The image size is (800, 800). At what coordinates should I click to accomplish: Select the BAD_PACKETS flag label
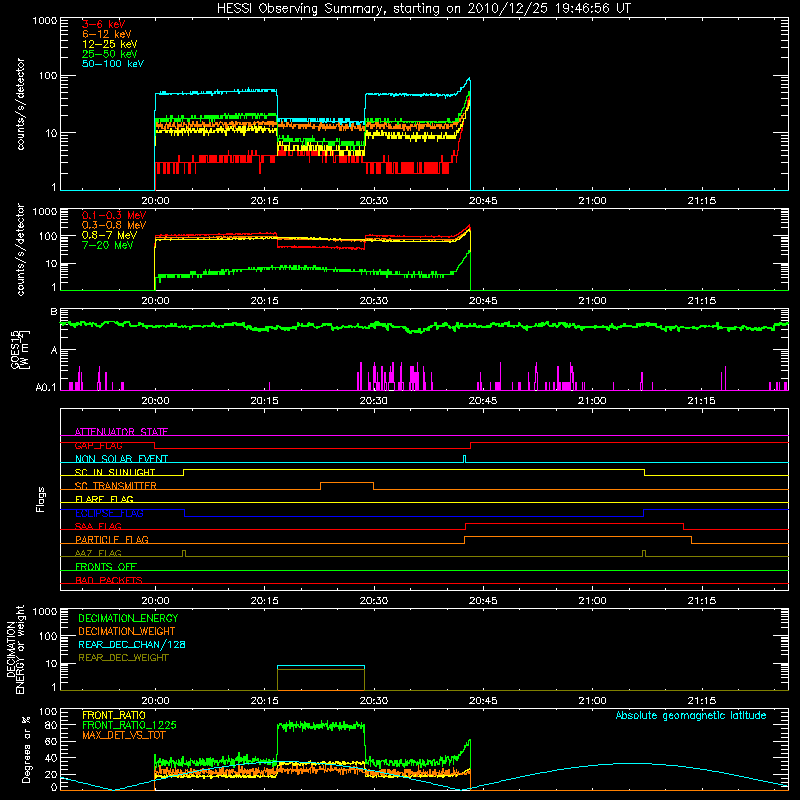pos(109,580)
